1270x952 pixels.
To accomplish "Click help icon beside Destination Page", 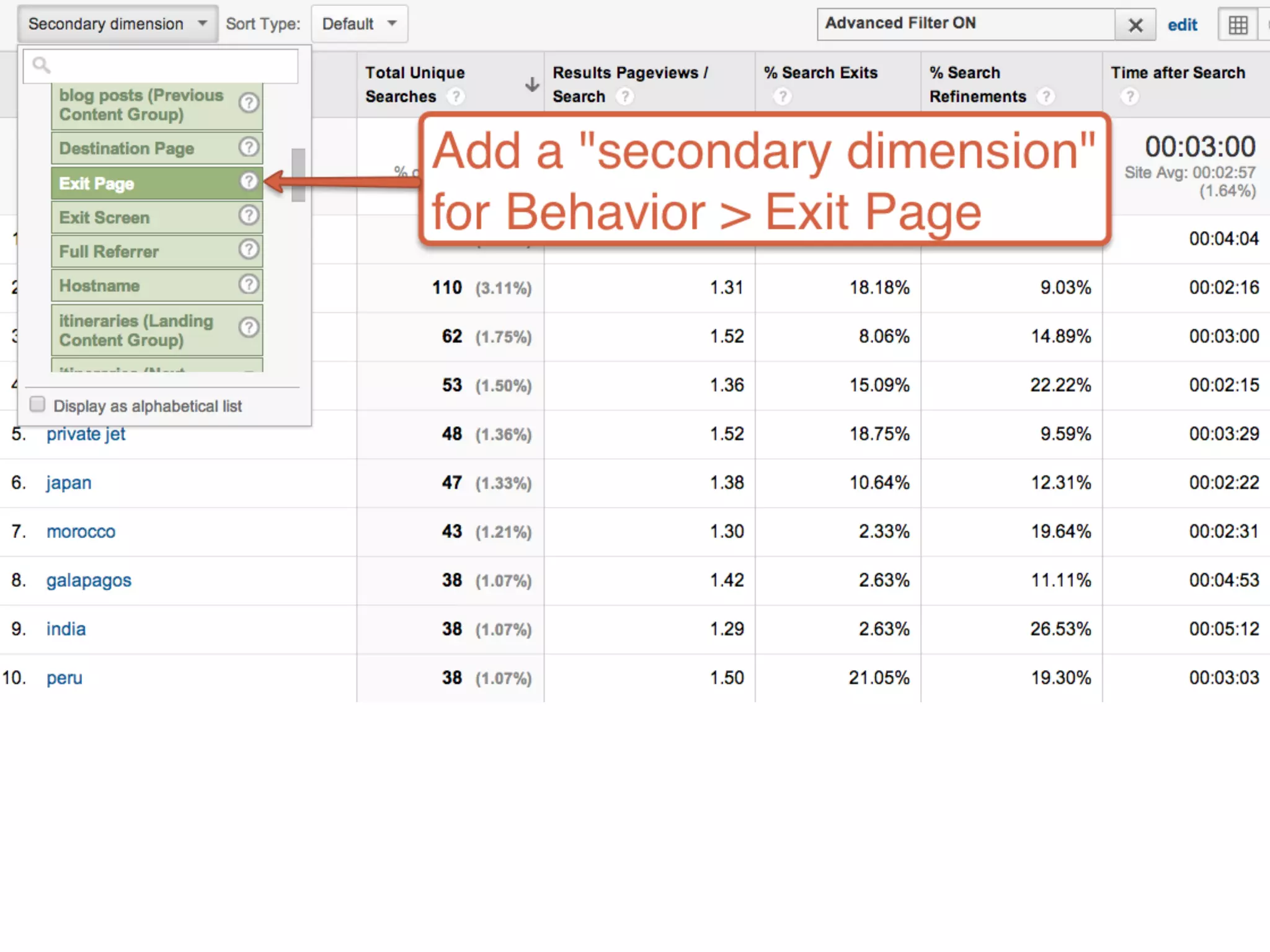I will [x=249, y=148].
